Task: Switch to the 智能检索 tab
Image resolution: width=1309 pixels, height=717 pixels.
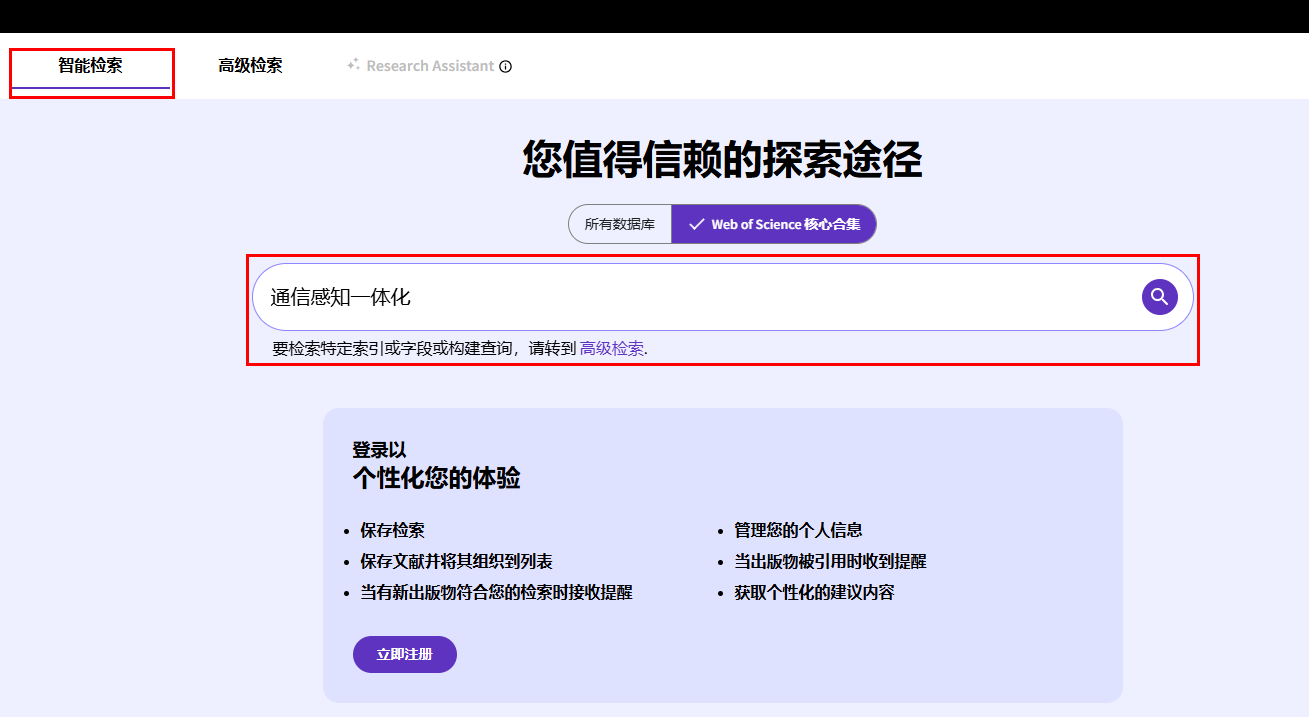Action: [x=90, y=66]
